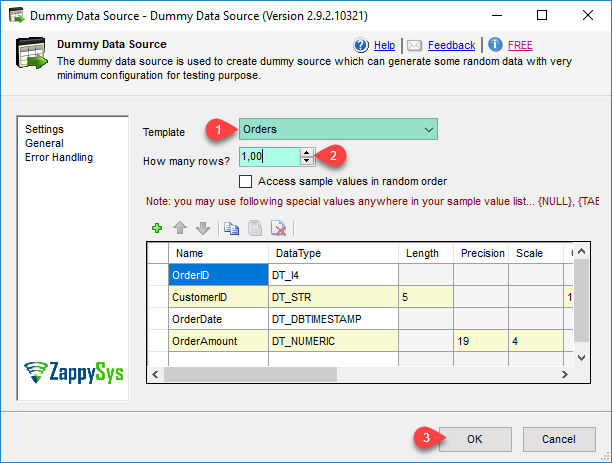Open the Feedback link
Viewport: 612px width, 463px height.
pyautogui.click(x=451, y=45)
